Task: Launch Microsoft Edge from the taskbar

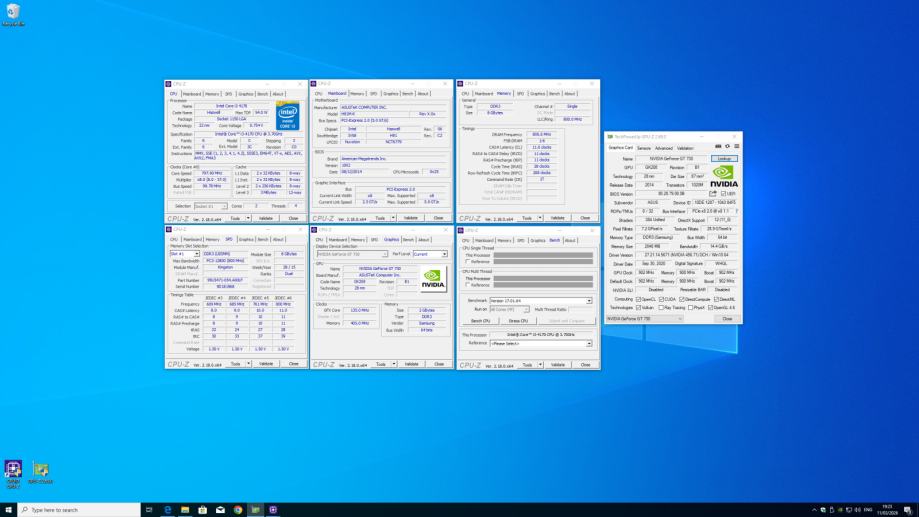Action: [167, 509]
